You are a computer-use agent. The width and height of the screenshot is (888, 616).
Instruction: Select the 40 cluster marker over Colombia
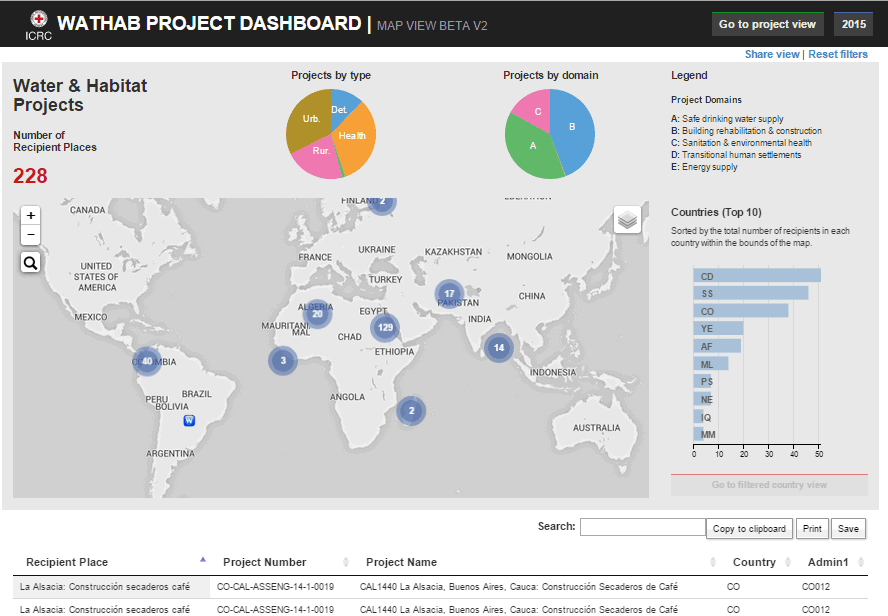pyautogui.click(x=147, y=361)
